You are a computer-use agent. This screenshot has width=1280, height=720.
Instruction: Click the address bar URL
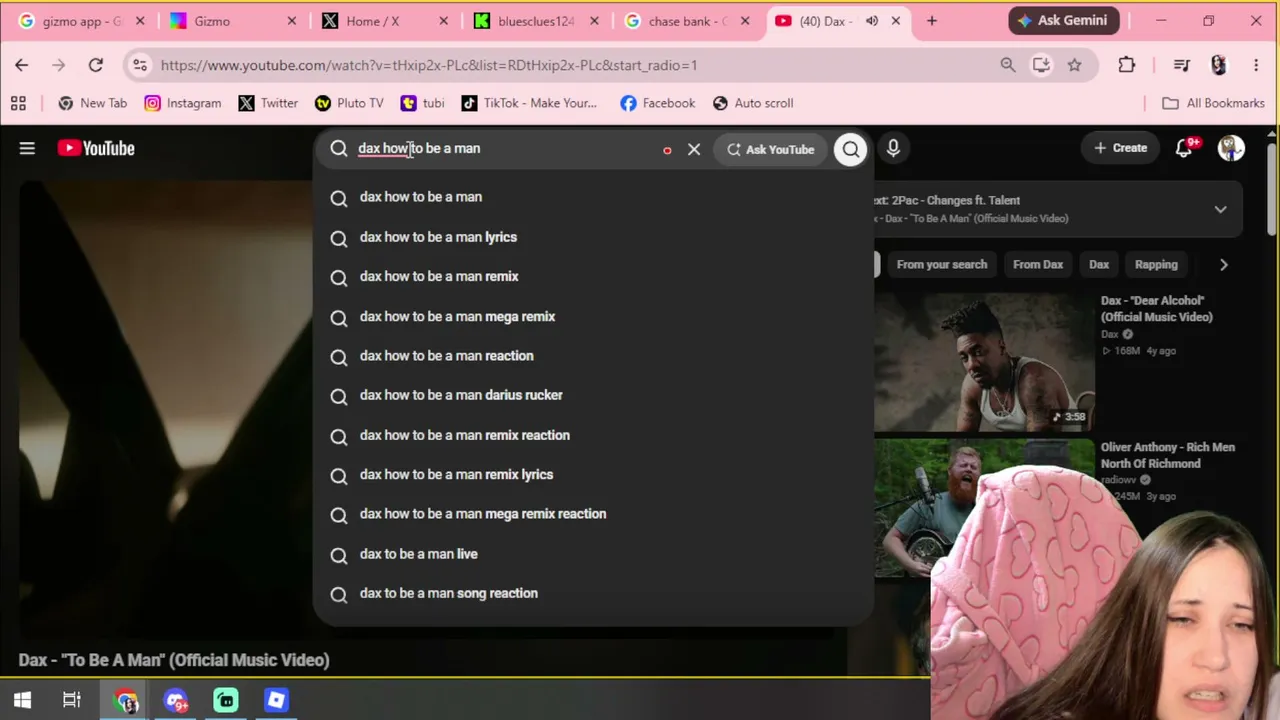(x=429, y=65)
